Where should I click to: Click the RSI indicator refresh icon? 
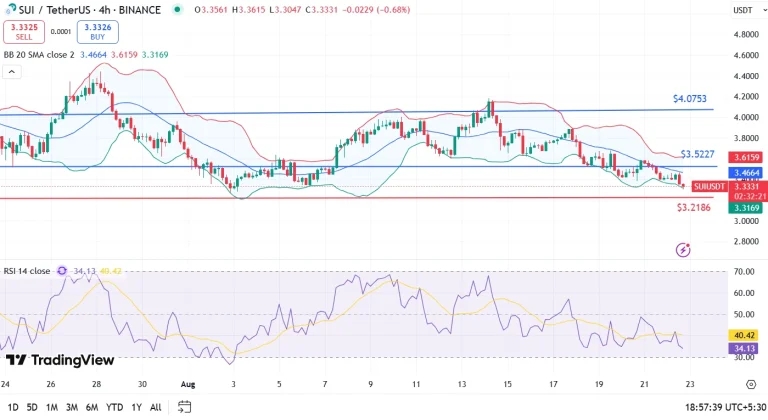(x=62, y=270)
